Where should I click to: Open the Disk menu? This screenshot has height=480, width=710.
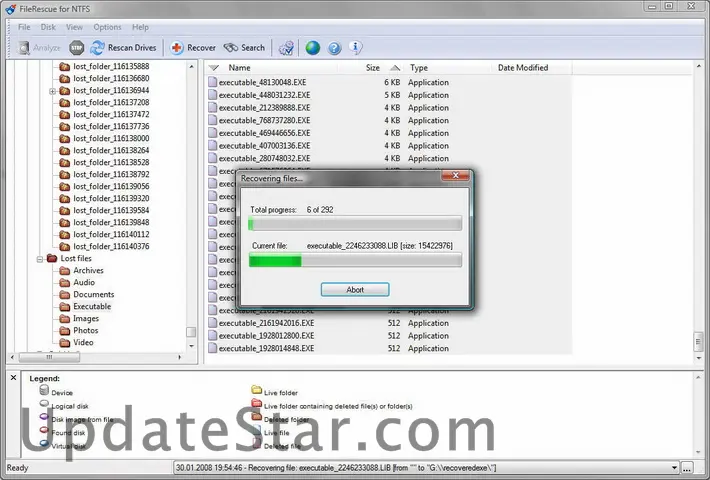(48, 27)
